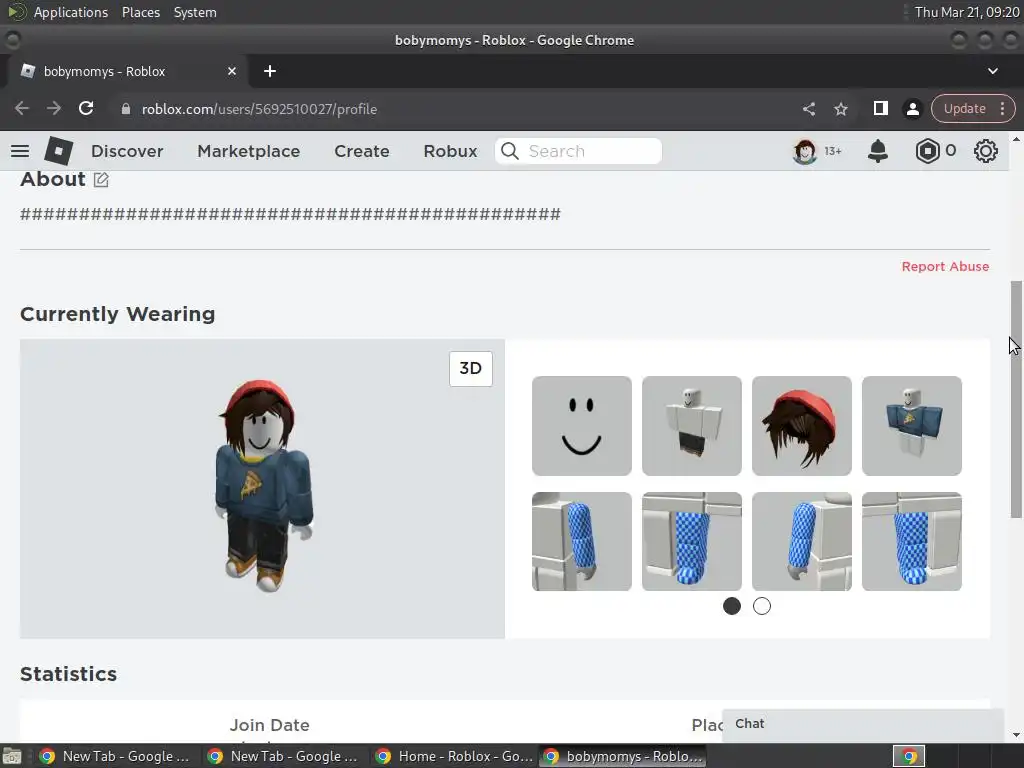The width and height of the screenshot is (1024, 768).
Task: Open the blue checkered right arm item
Action: click(x=801, y=541)
